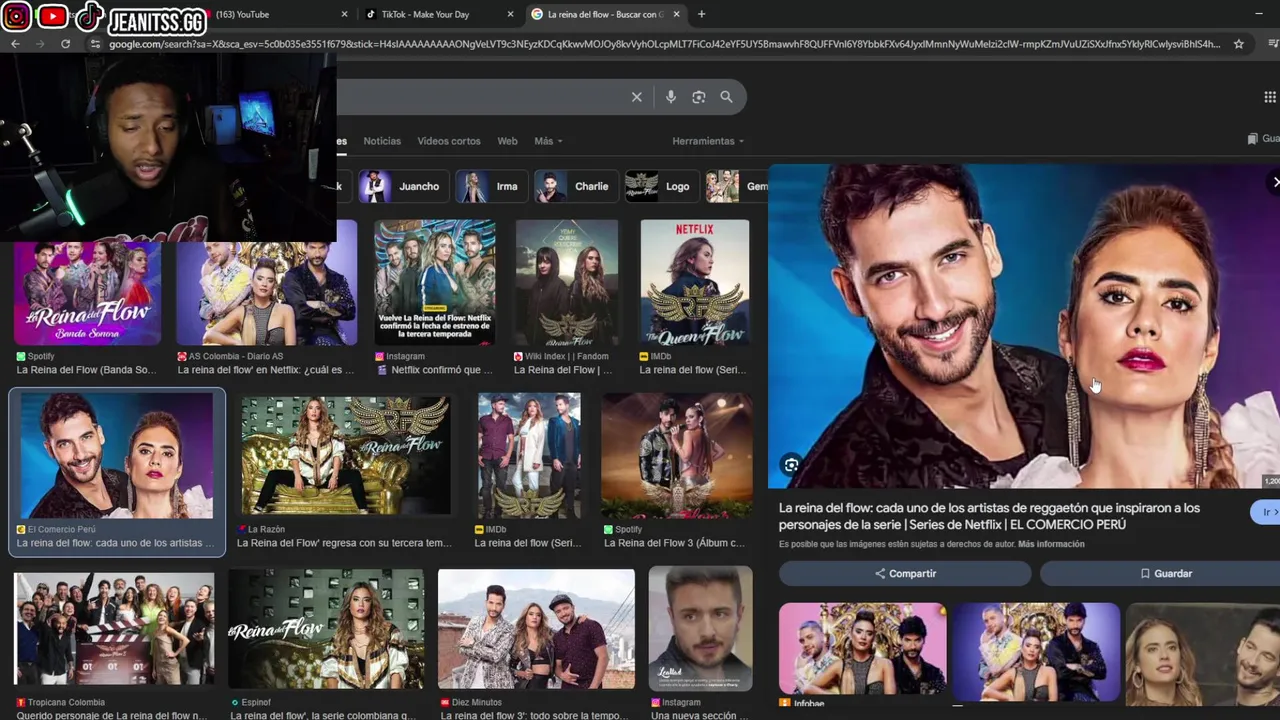Click the Ir button in preview panel
Screen dimensions: 1280x720
pyautogui.click(x=1266, y=512)
